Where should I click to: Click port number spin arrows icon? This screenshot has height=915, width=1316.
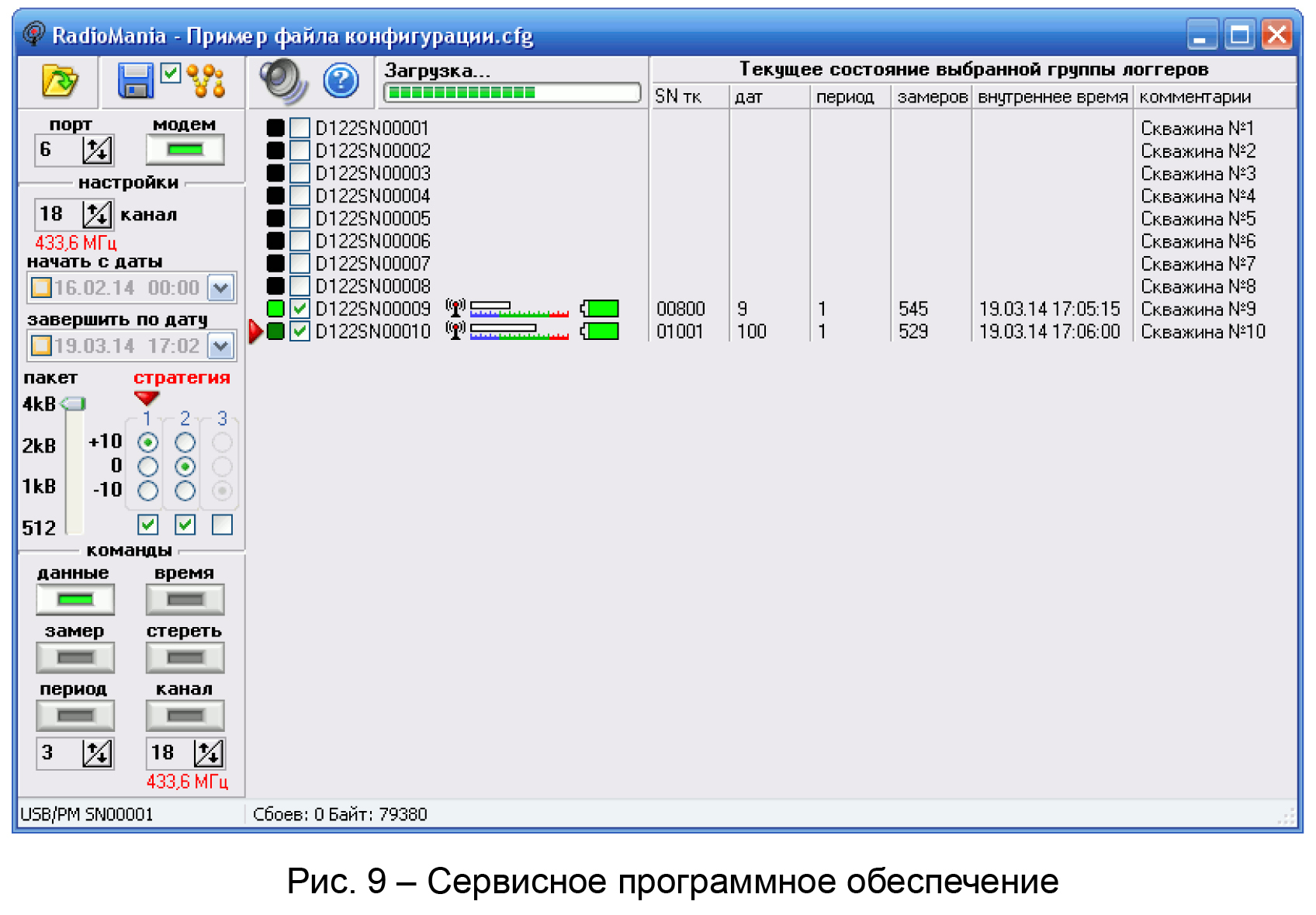coord(97,150)
